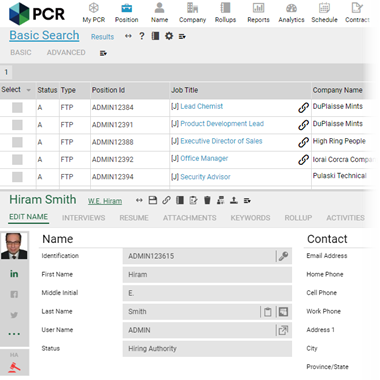This screenshot has height=380, width=380.
Task: Open the search toolbar list menu icon
Action: pos(182,36)
